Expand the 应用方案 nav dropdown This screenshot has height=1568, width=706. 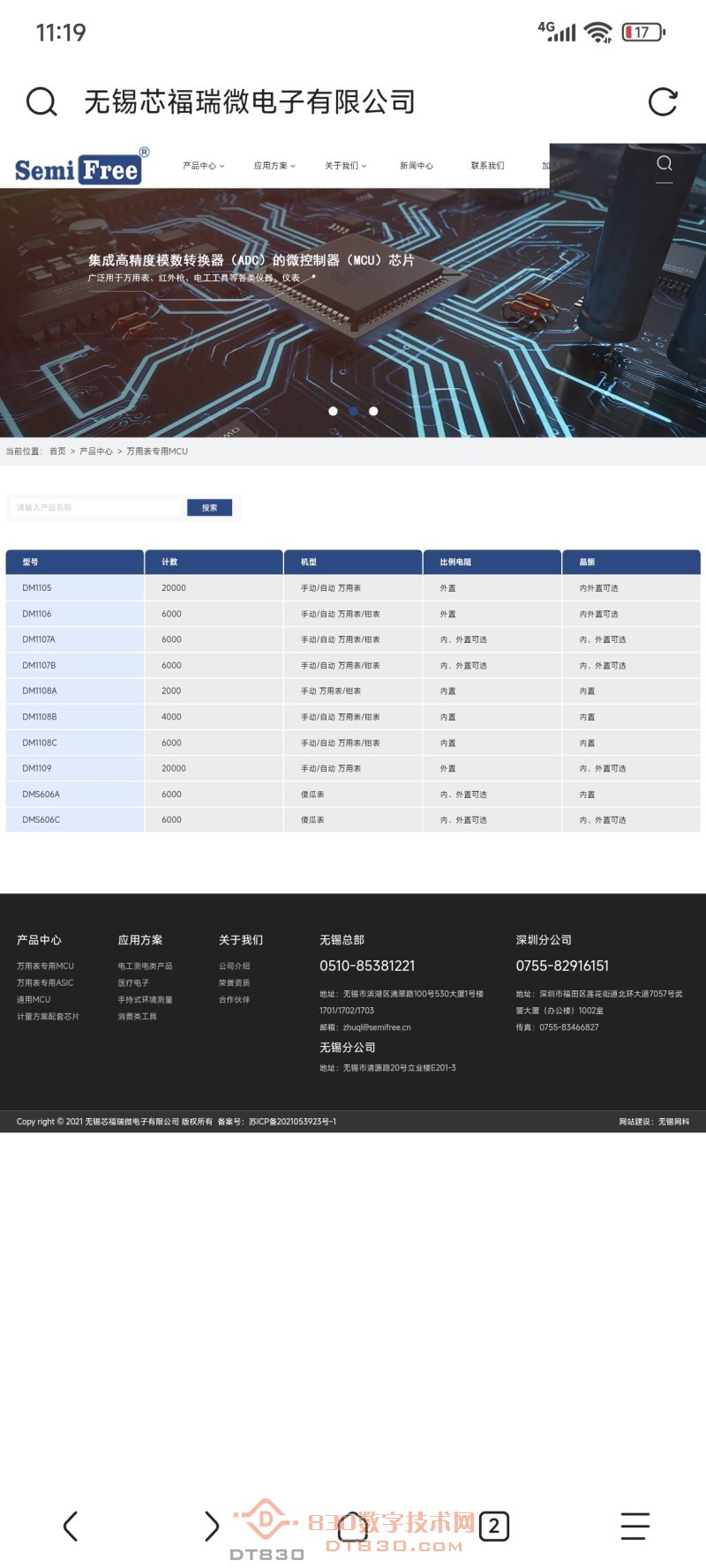[274, 166]
